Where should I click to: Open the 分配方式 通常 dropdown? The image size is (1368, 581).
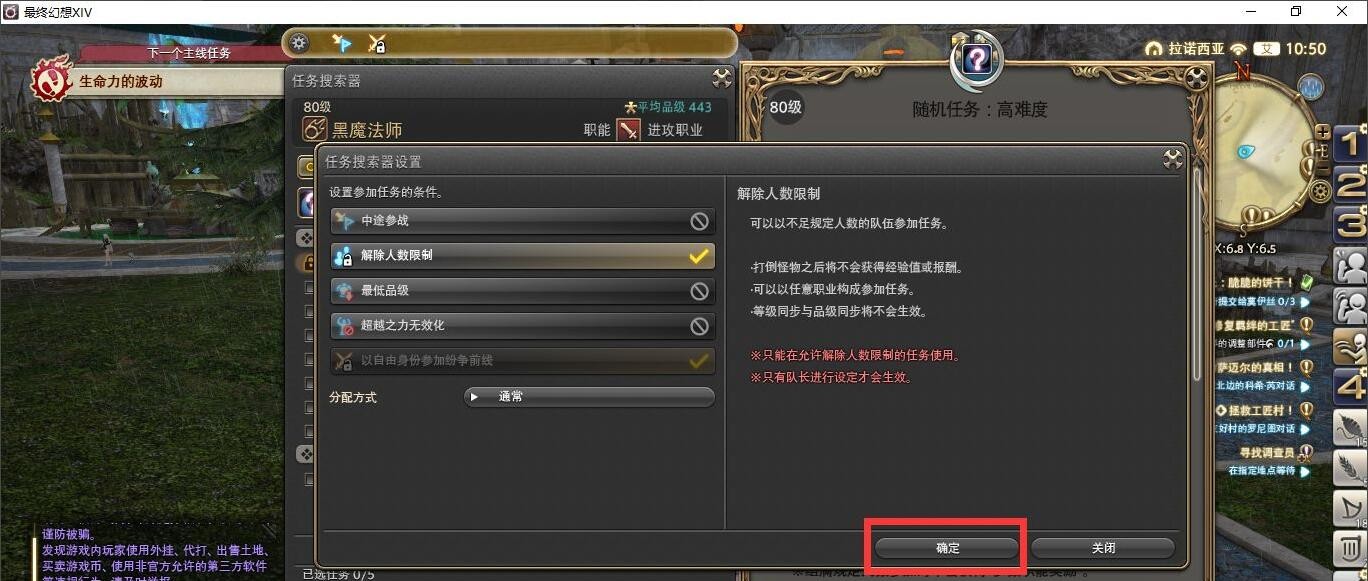coord(589,397)
